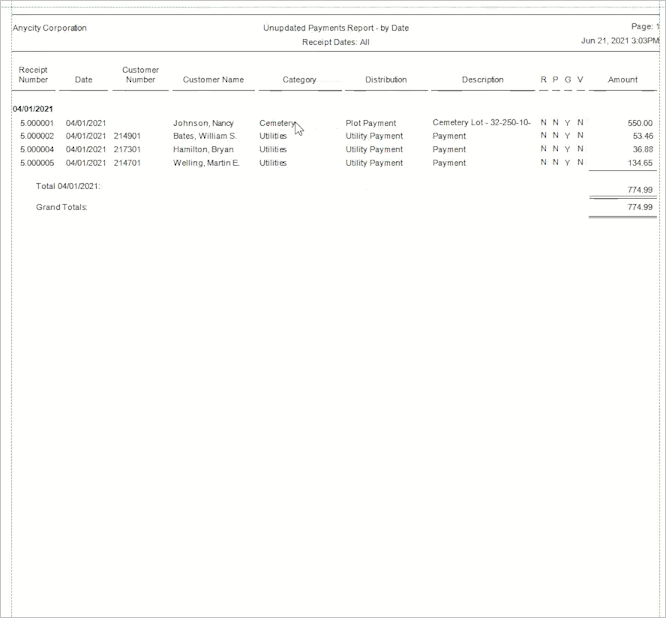The width and height of the screenshot is (666, 618).
Task: Click the Description column header
Action: point(482,80)
